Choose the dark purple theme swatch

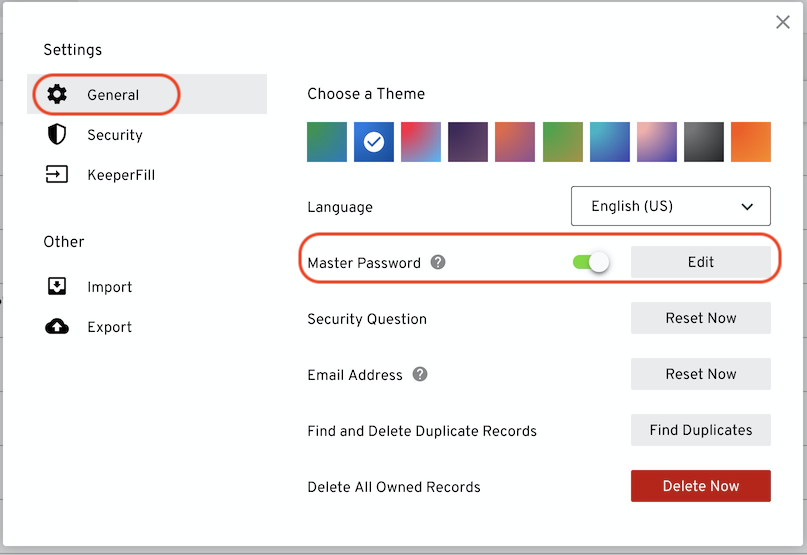coord(468,142)
